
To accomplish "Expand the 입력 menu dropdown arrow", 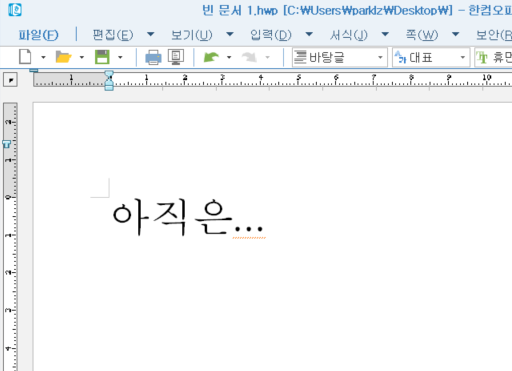I will (x=309, y=34).
